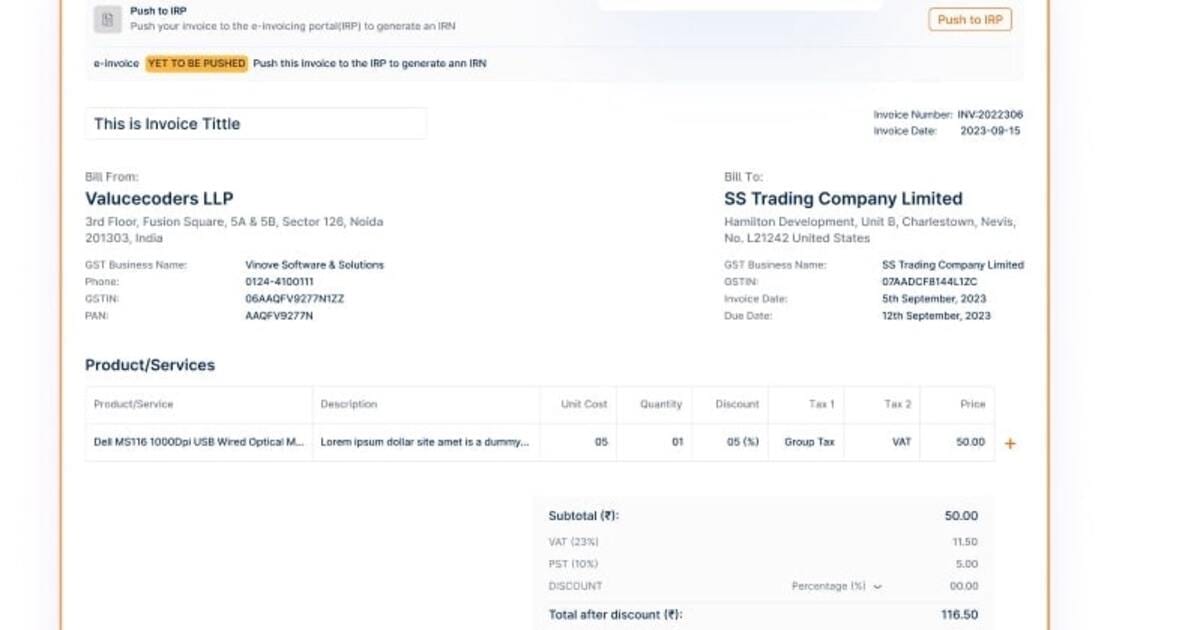Image resolution: width=1200 pixels, height=630 pixels.
Task: Click the Price column header
Action: tap(973, 404)
